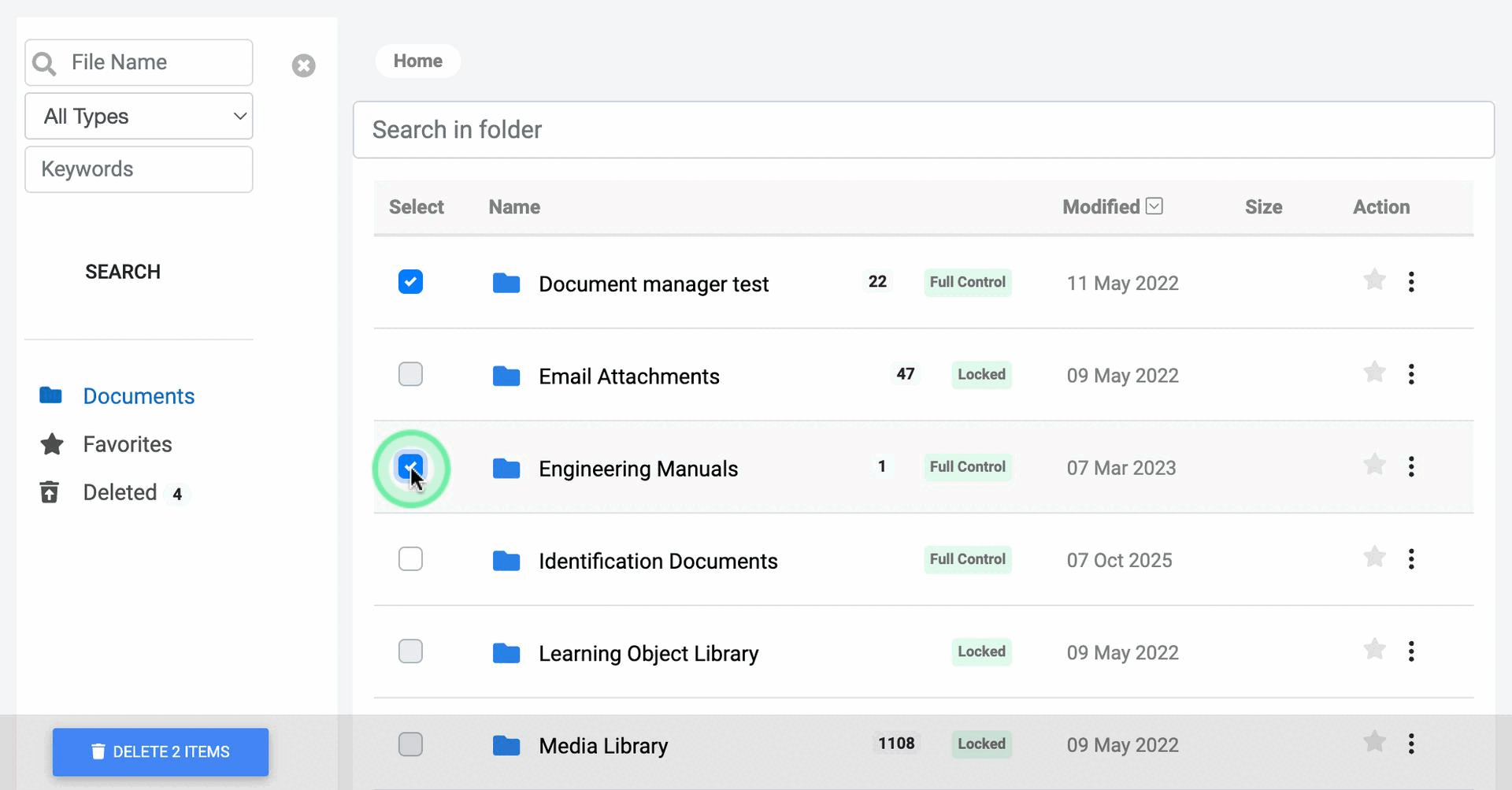1512x790 pixels.
Task: Show more actions for Engineering Manuals
Action: (x=1411, y=467)
